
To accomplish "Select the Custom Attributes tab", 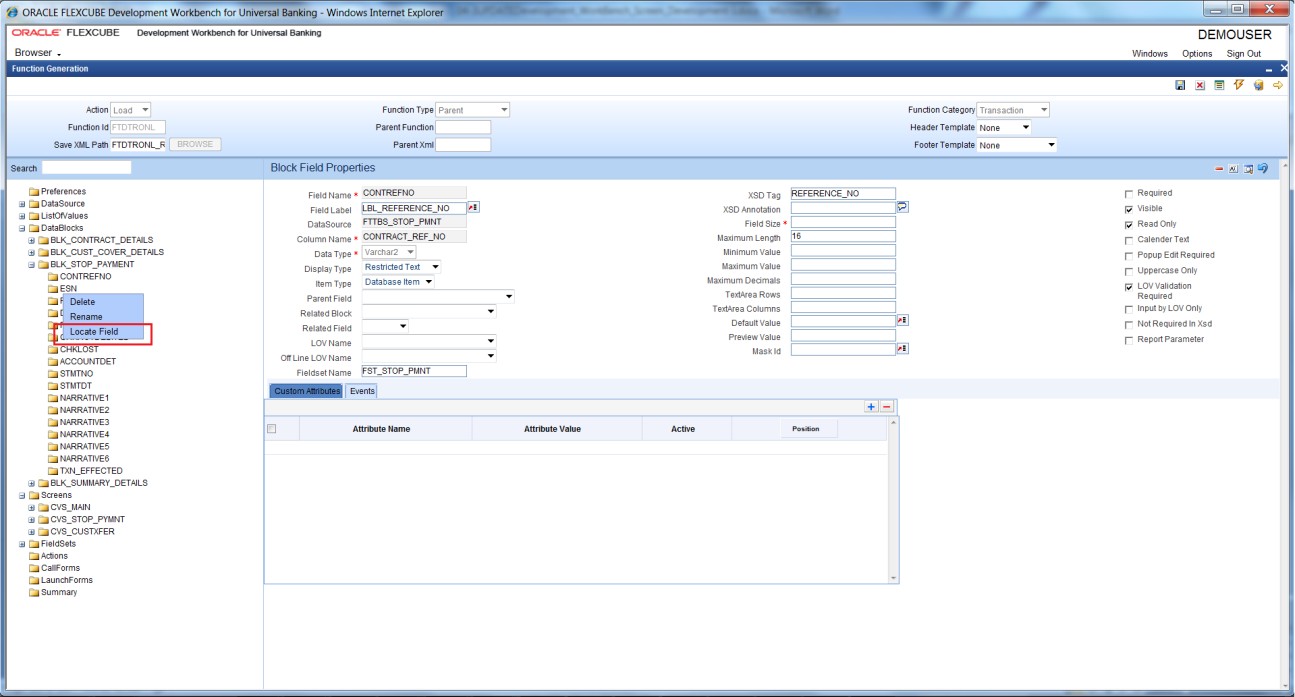I will 306,391.
